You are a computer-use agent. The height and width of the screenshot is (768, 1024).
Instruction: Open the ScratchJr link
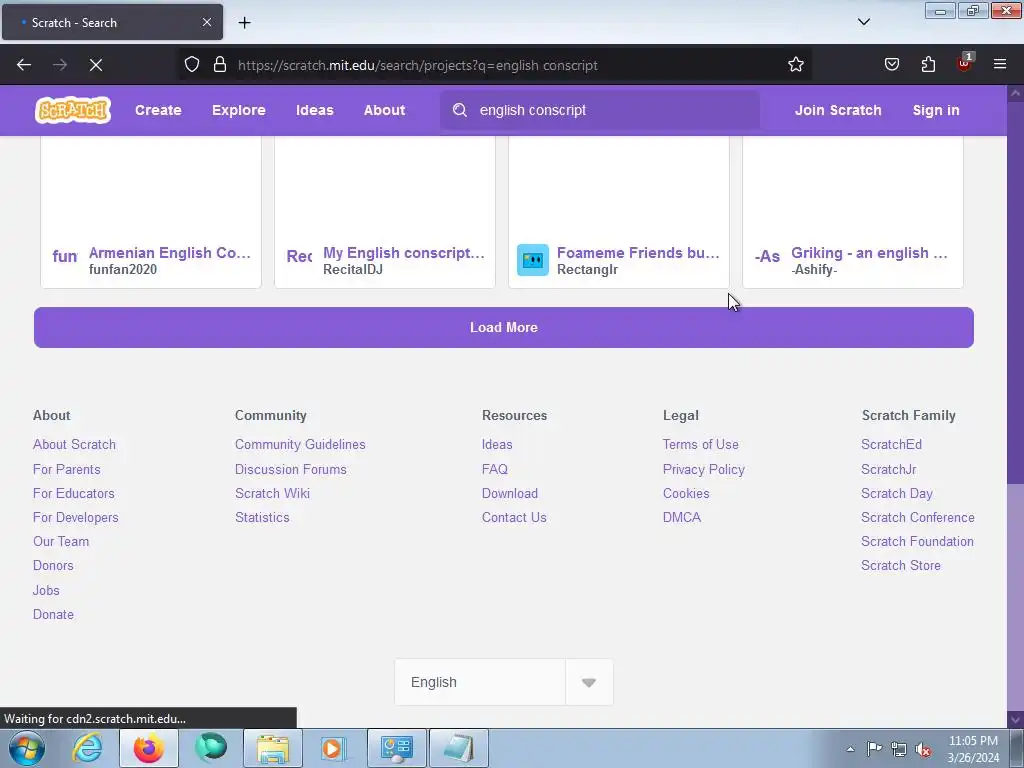[888, 469]
